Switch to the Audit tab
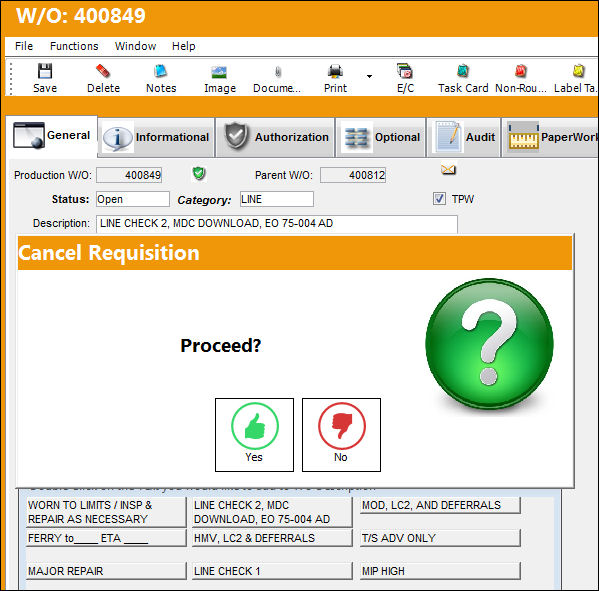Viewport: 599px width, 591px height. tap(464, 137)
